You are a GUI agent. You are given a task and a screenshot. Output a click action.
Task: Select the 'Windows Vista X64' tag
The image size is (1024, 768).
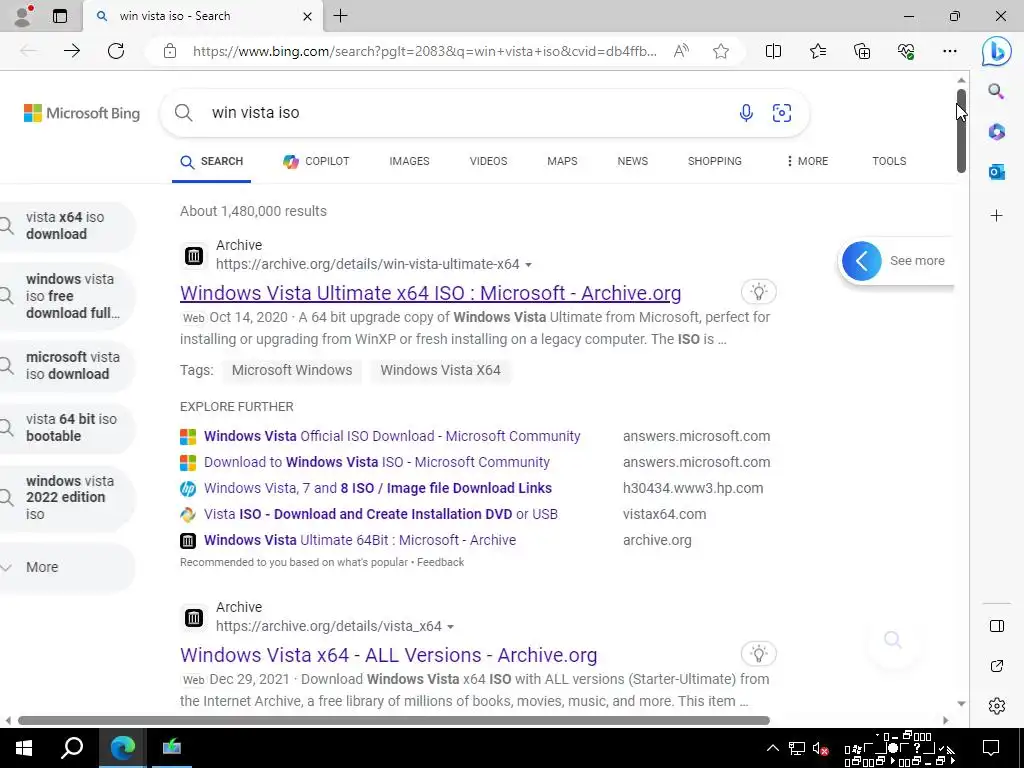(x=440, y=370)
